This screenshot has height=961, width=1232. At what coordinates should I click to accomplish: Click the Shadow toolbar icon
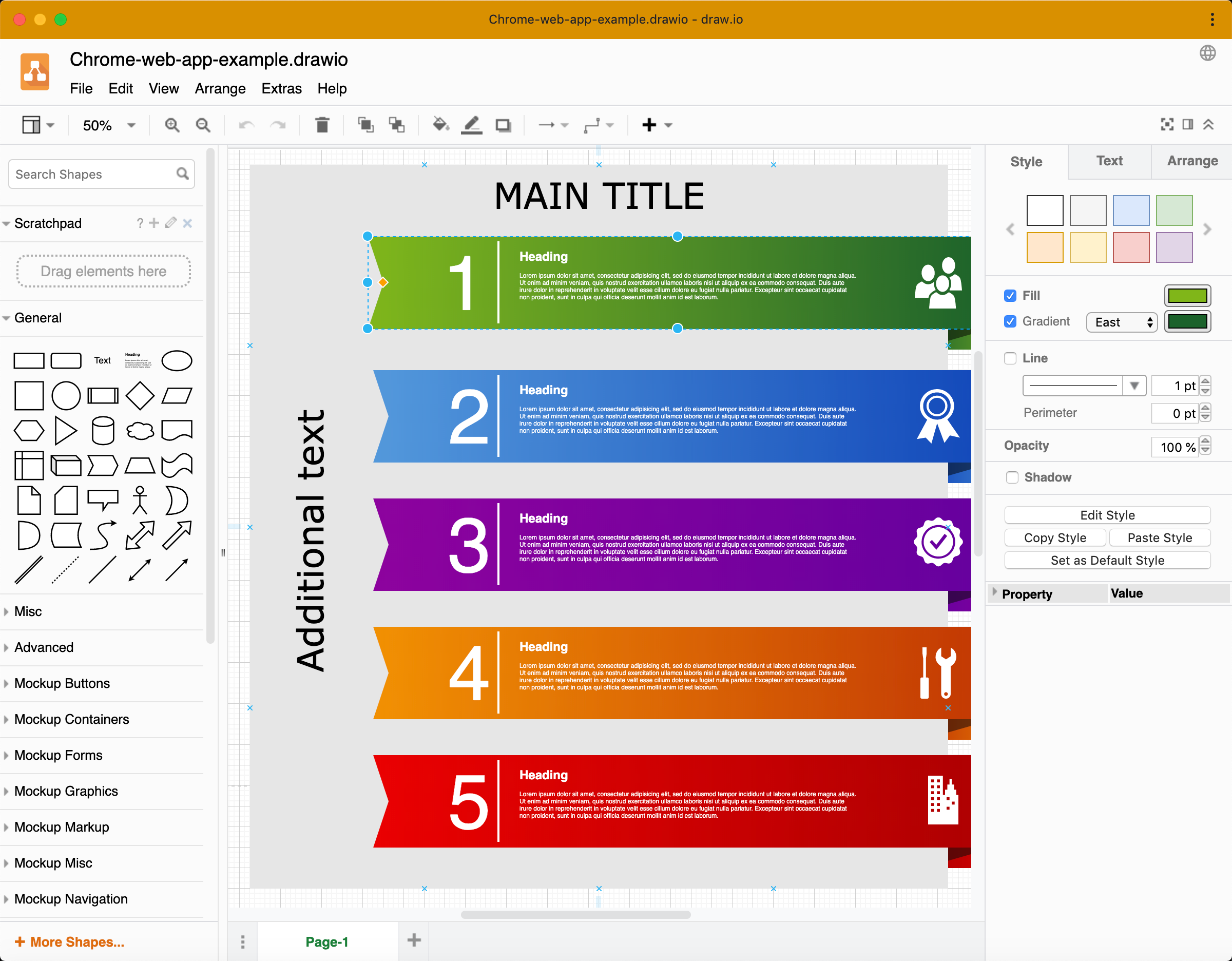point(503,125)
